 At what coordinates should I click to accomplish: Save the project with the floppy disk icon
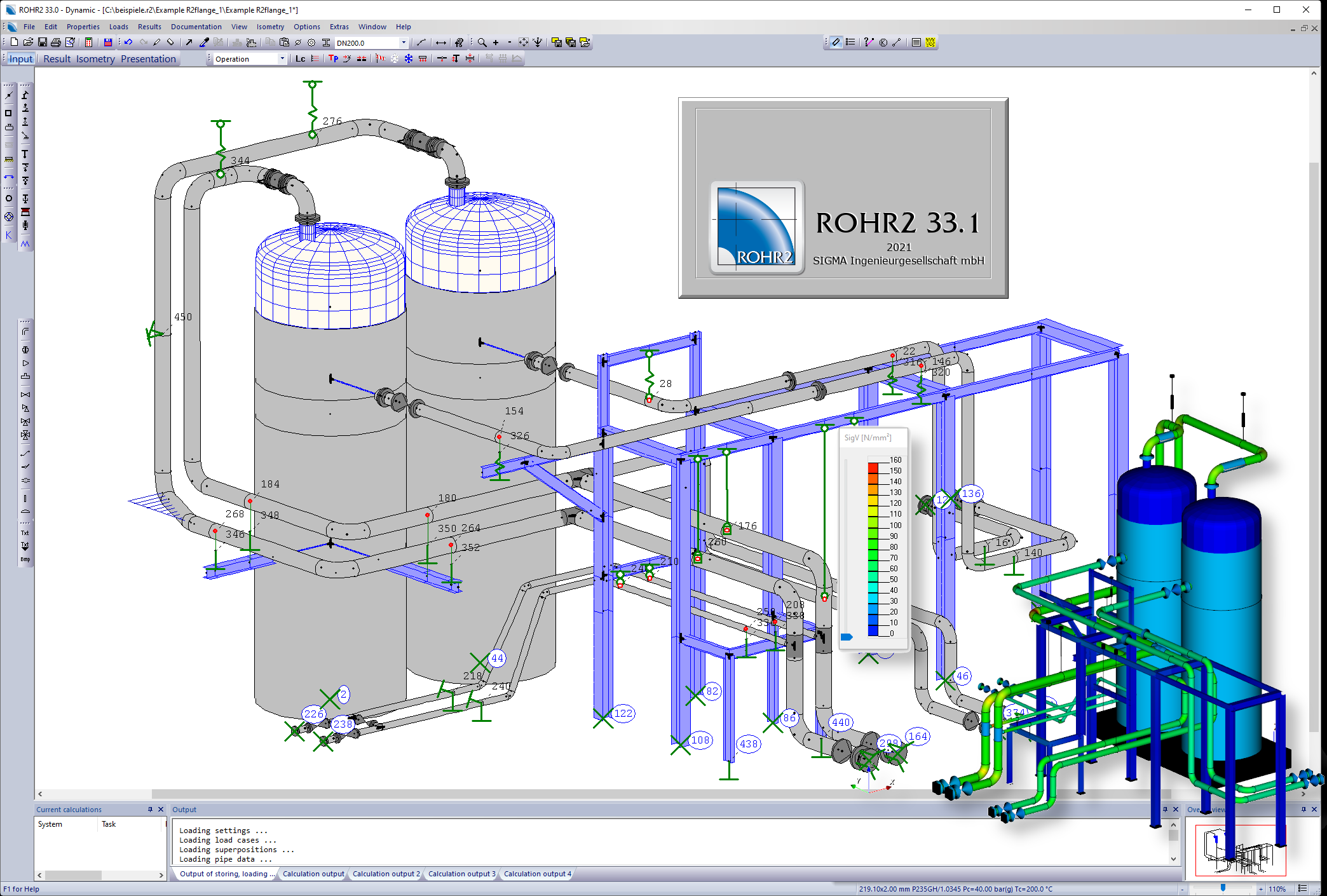(42, 43)
